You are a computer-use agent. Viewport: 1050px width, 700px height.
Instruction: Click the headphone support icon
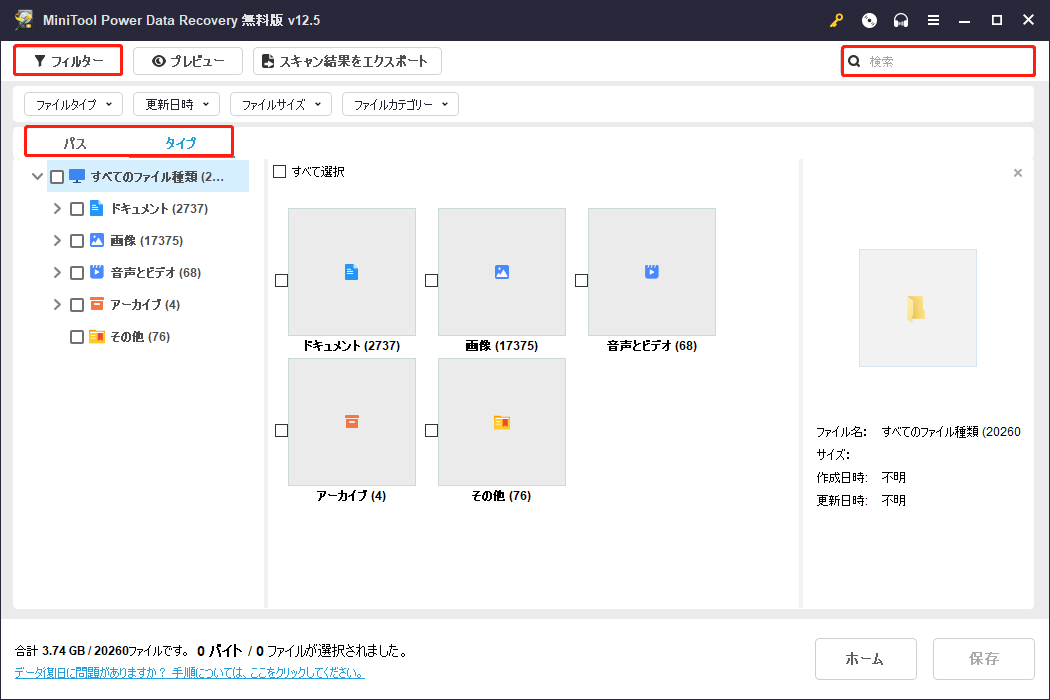[901, 21]
